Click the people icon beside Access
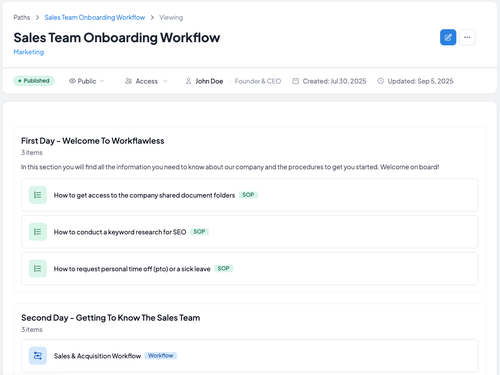This screenshot has width=500, height=375. pos(128,81)
